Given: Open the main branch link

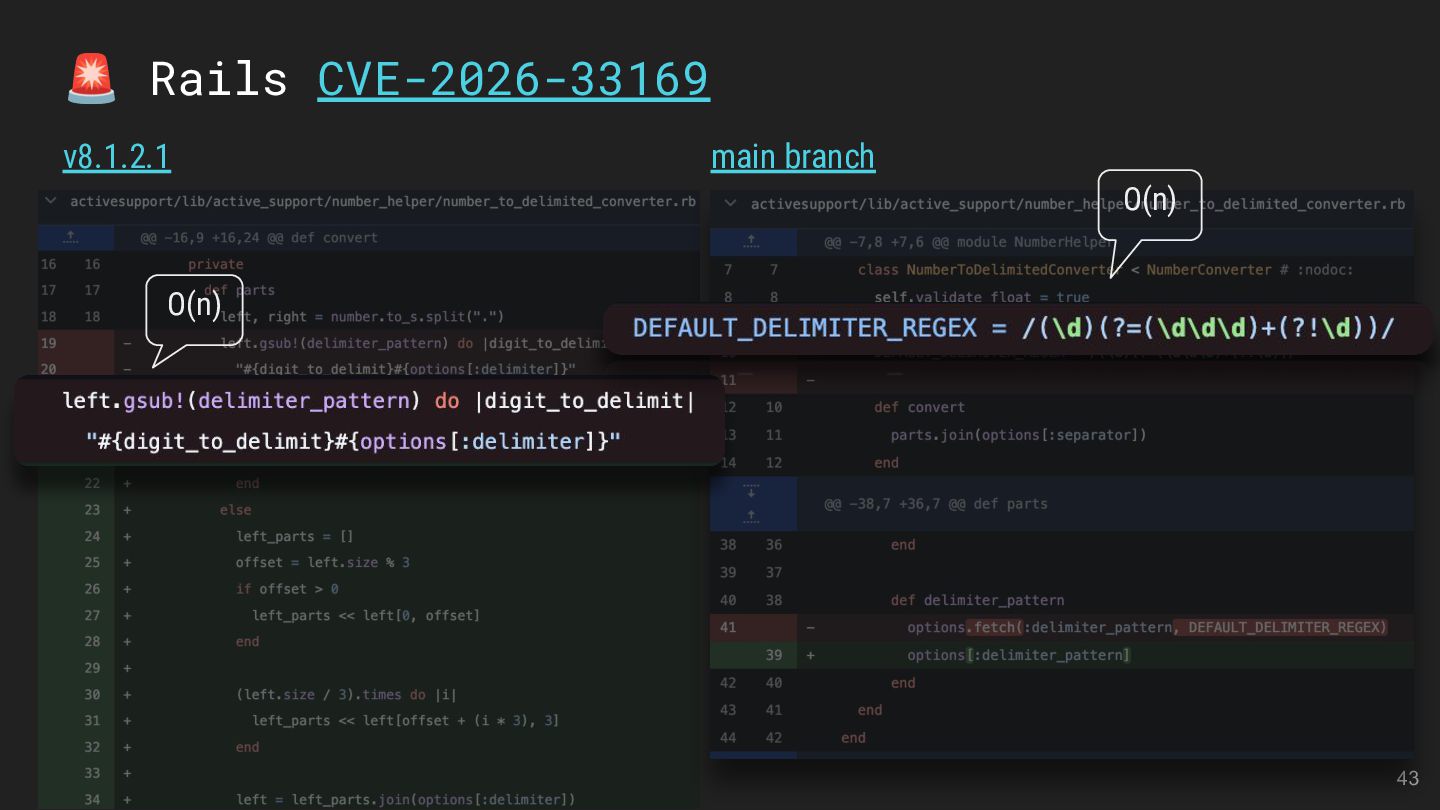Looking at the screenshot, I should point(793,157).
